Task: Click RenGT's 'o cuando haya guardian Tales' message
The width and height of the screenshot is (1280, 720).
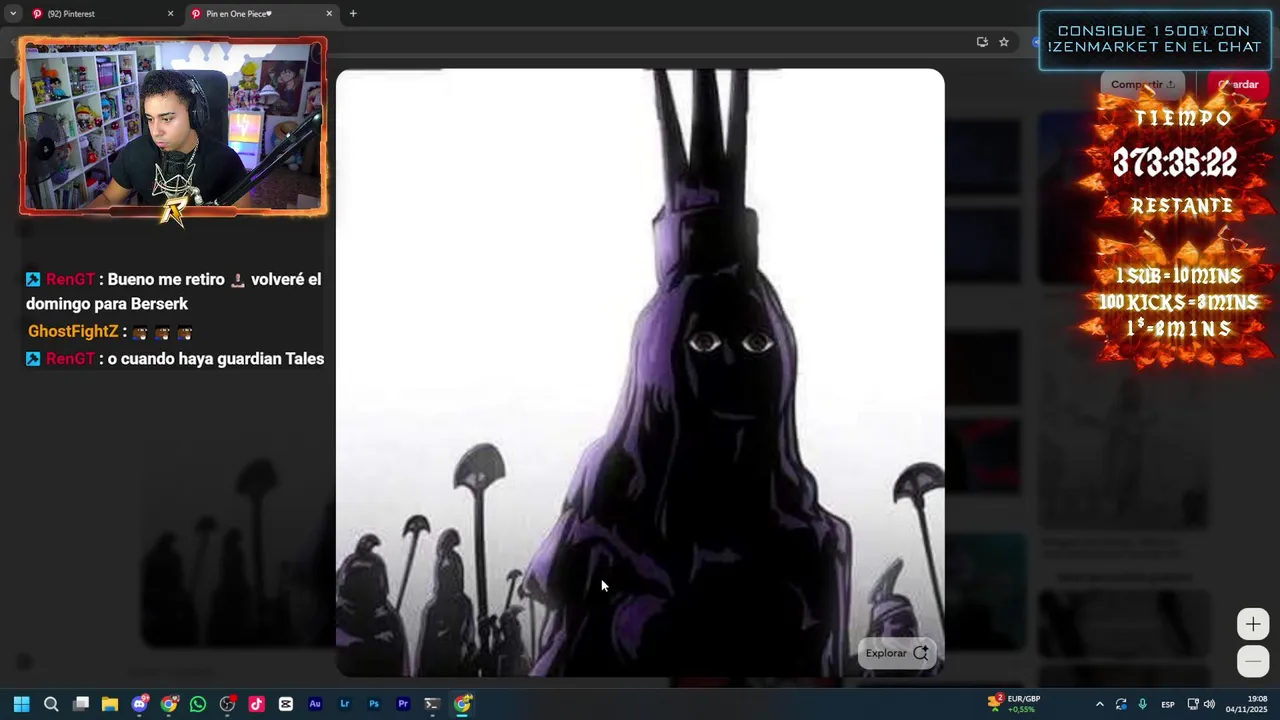Action: [x=175, y=358]
